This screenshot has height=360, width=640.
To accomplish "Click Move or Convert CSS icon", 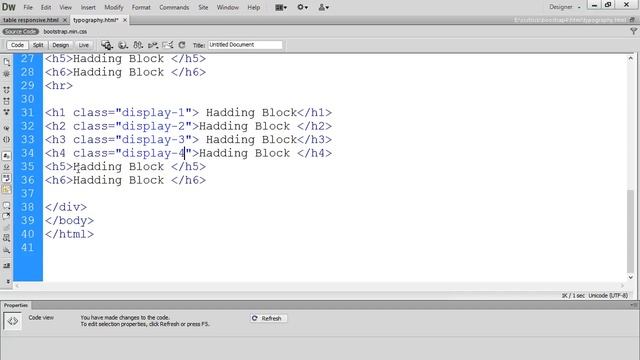I will pyautogui.click(x=7, y=250).
